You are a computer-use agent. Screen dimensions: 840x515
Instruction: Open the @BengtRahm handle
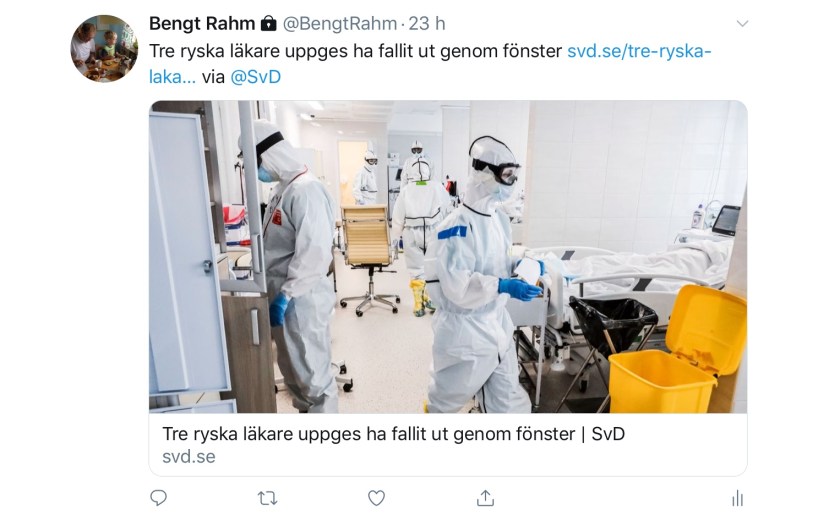coord(340,24)
